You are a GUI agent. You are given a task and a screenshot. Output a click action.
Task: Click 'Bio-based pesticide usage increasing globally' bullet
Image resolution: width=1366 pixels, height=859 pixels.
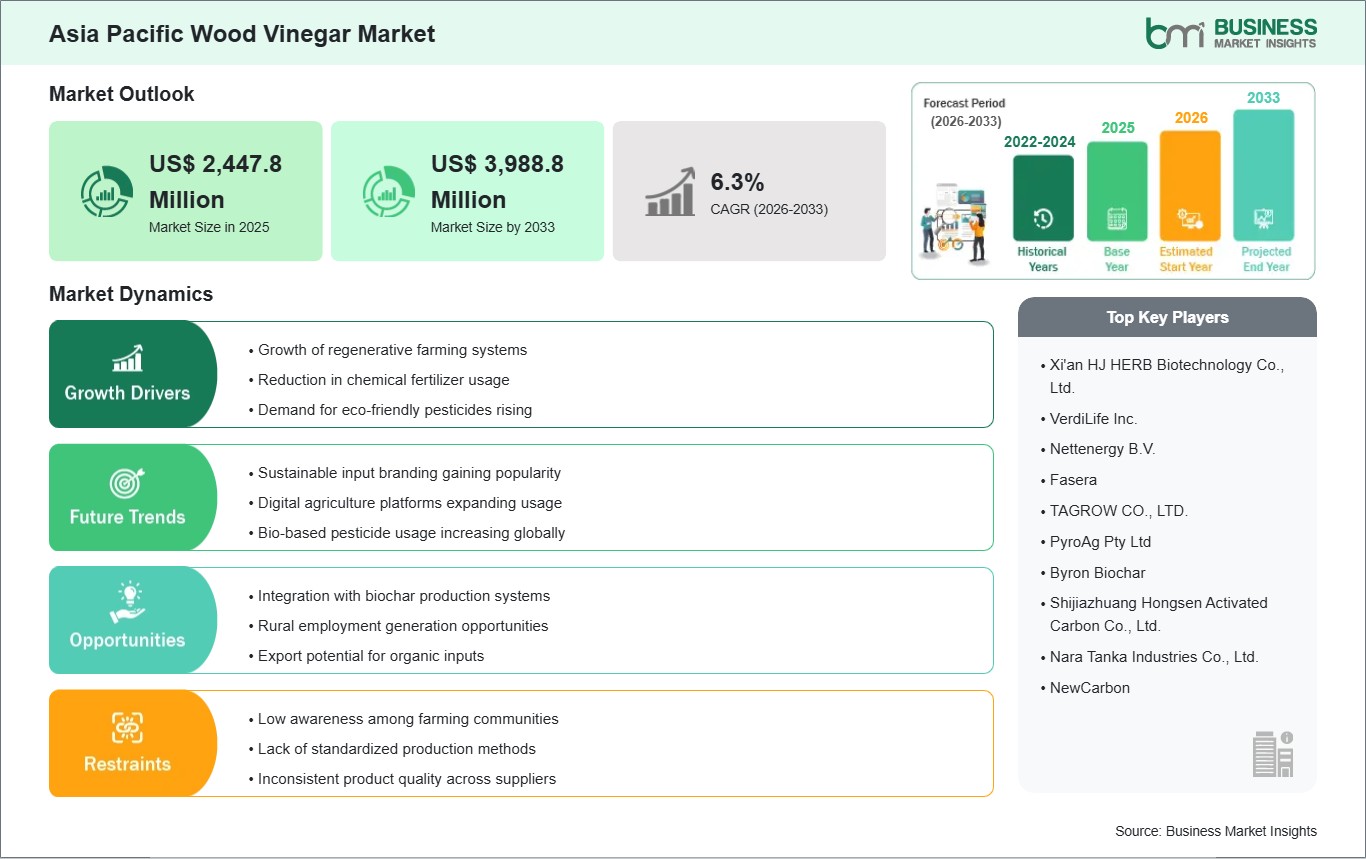411,533
